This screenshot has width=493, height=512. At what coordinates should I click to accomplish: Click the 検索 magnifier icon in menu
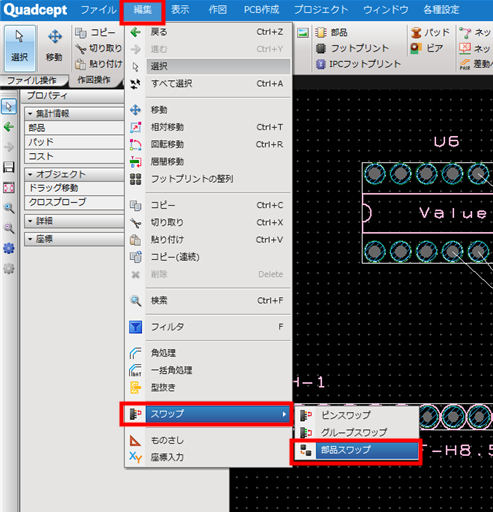135,301
